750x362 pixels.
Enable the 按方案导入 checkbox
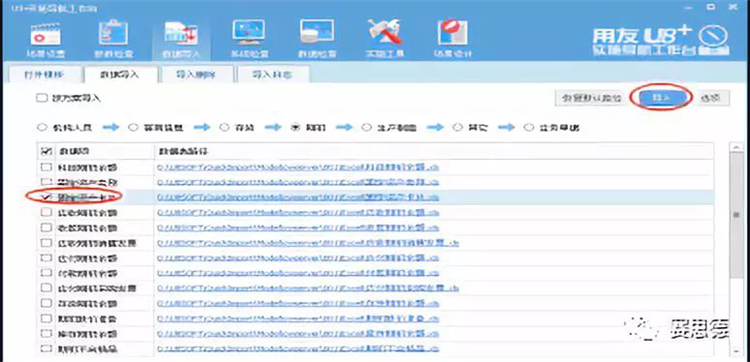pos(42,98)
